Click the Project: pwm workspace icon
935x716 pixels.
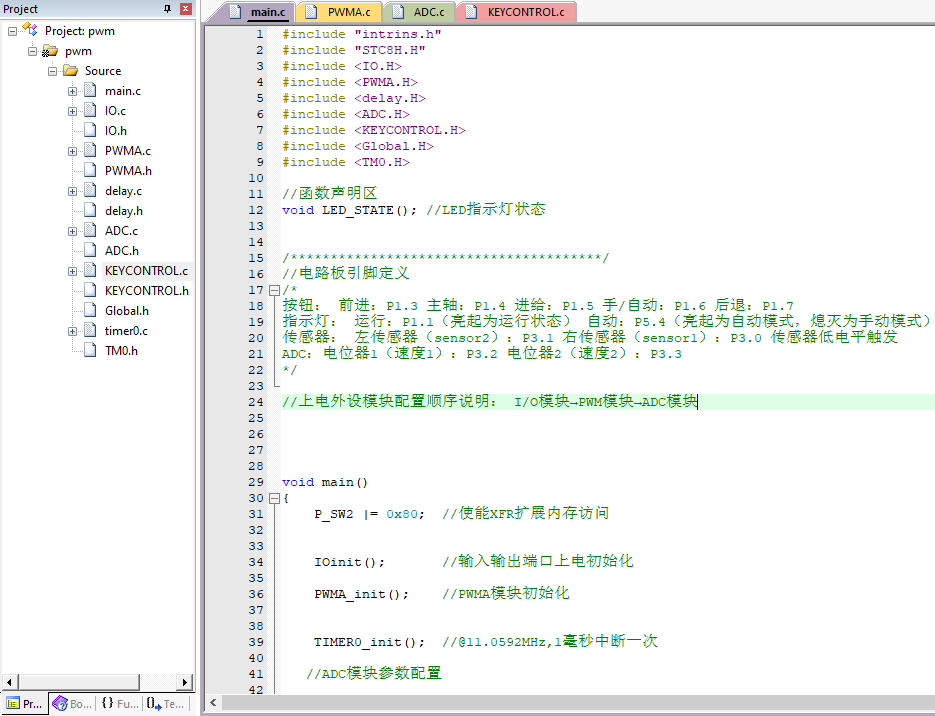[30, 29]
